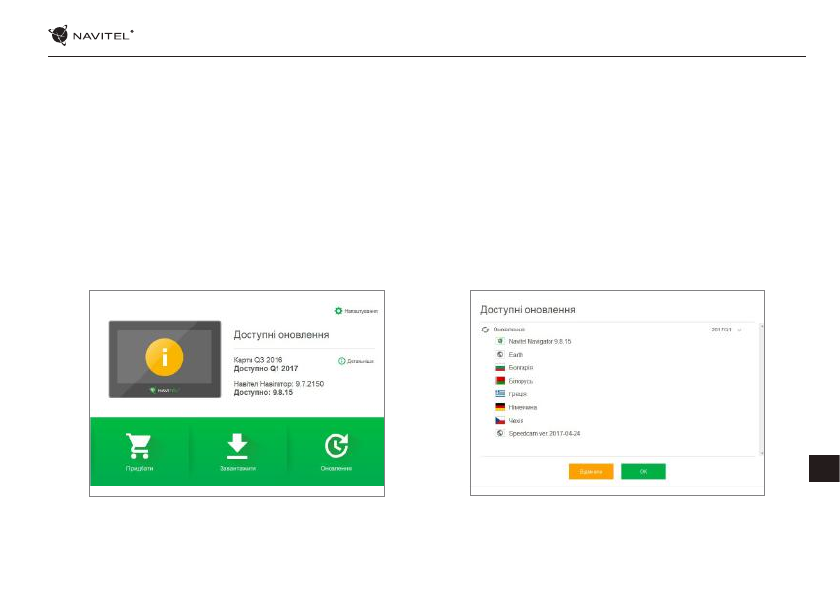
Task: Click 'Доступні оновлення' heading beside device image
Action: pos(281,335)
